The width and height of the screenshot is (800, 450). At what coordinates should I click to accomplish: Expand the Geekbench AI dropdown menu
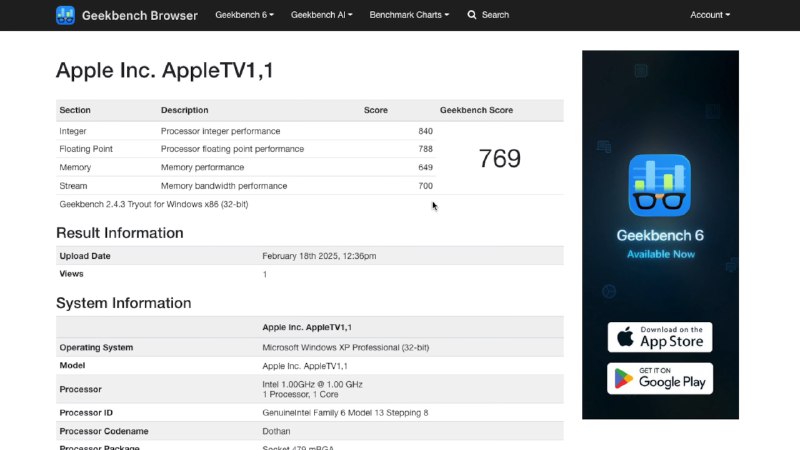tap(321, 15)
